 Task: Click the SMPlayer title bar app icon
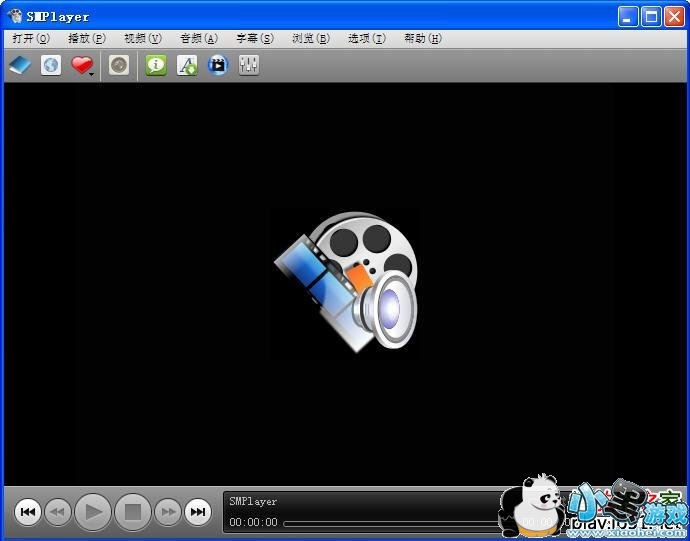click(x=15, y=16)
